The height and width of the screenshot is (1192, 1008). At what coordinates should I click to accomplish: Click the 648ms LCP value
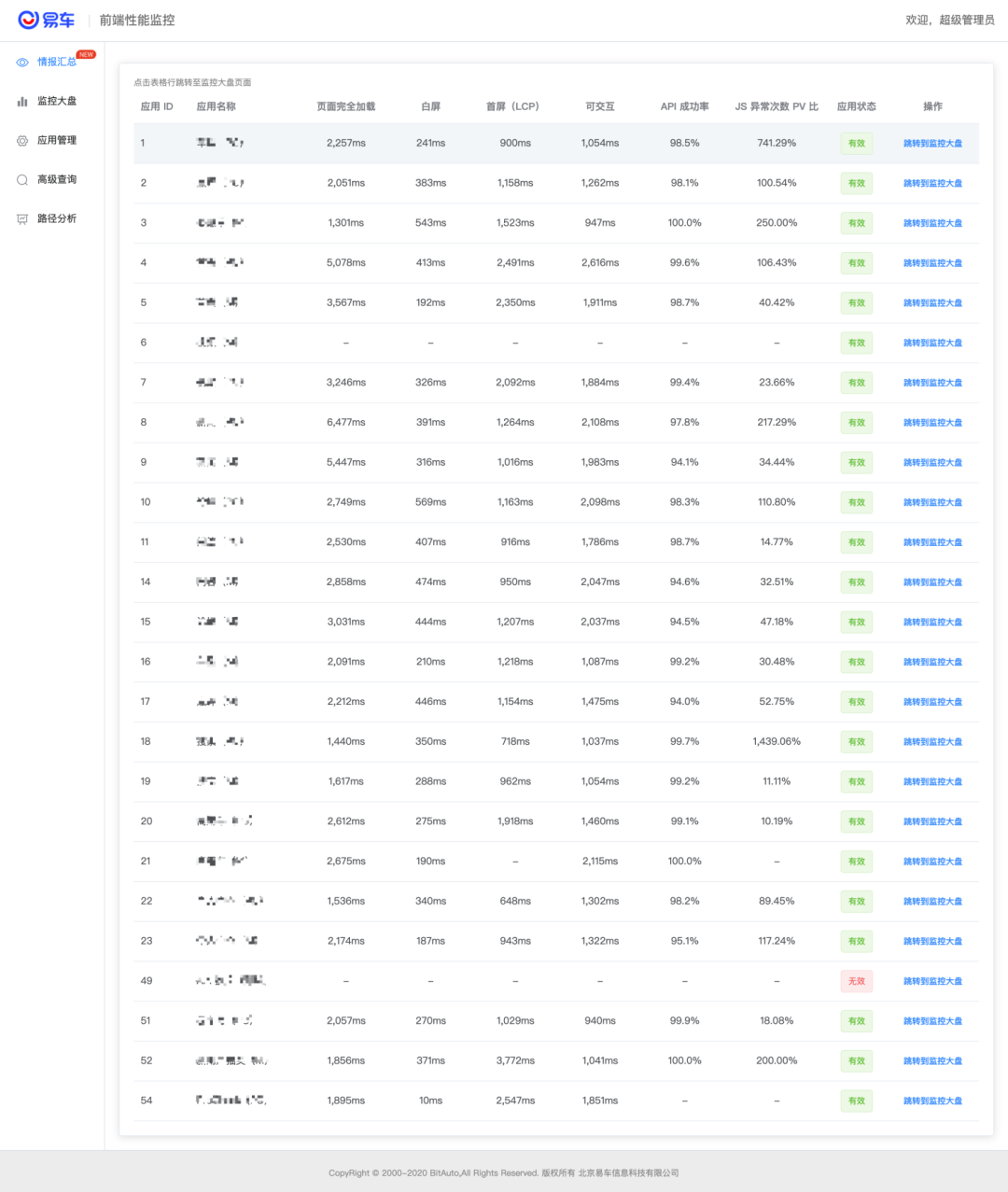[x=515, y=901]
